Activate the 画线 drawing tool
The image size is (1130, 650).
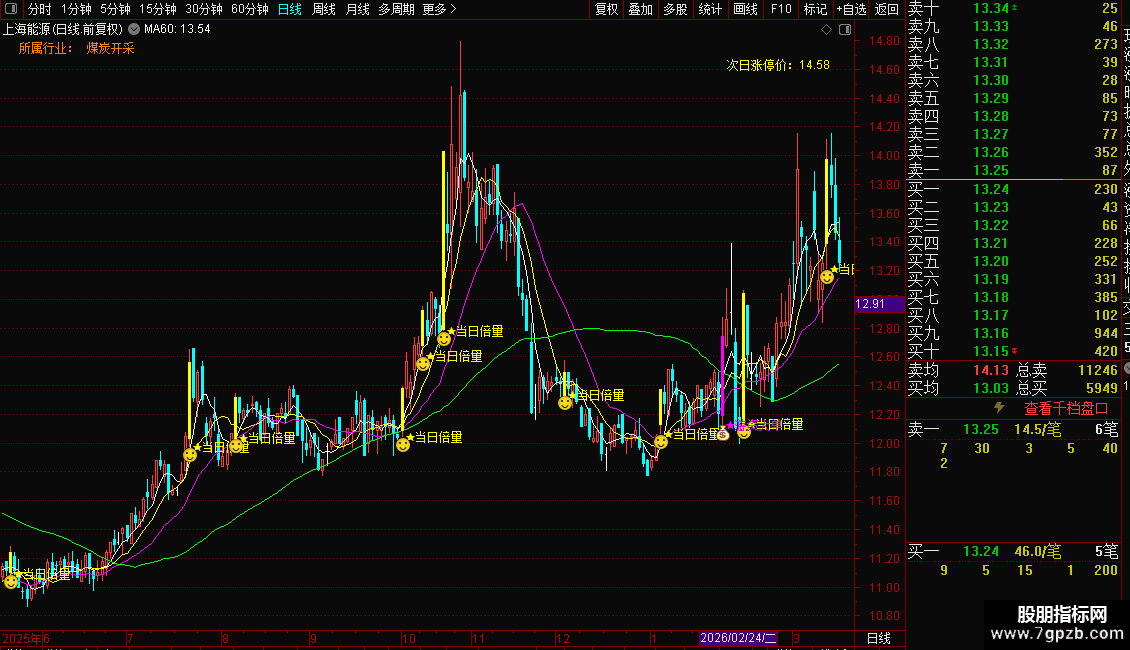pyautogui.click(x=745, y=9)
